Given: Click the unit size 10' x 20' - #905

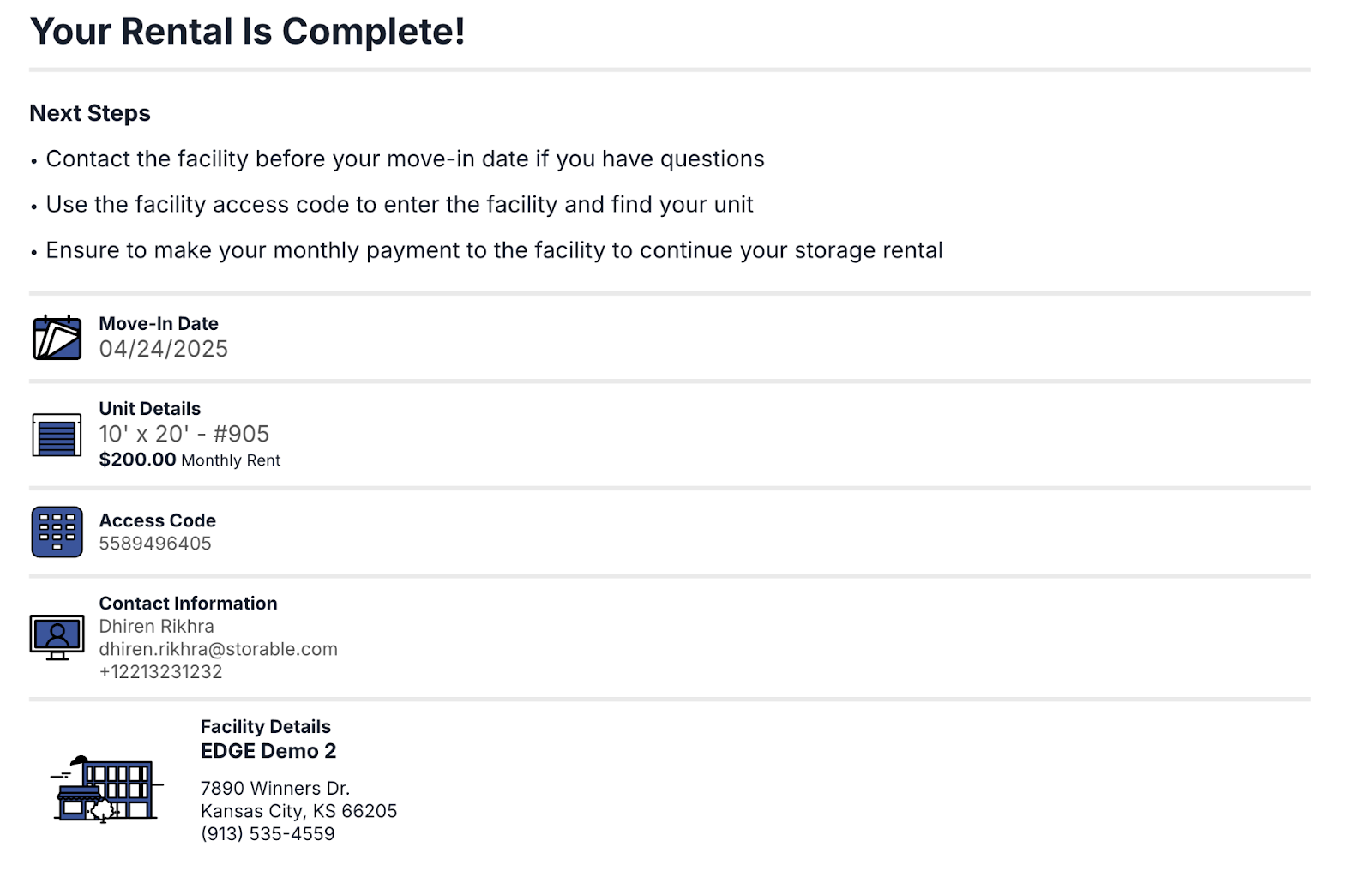Looking at the screenshot, I should click(184, 434).
